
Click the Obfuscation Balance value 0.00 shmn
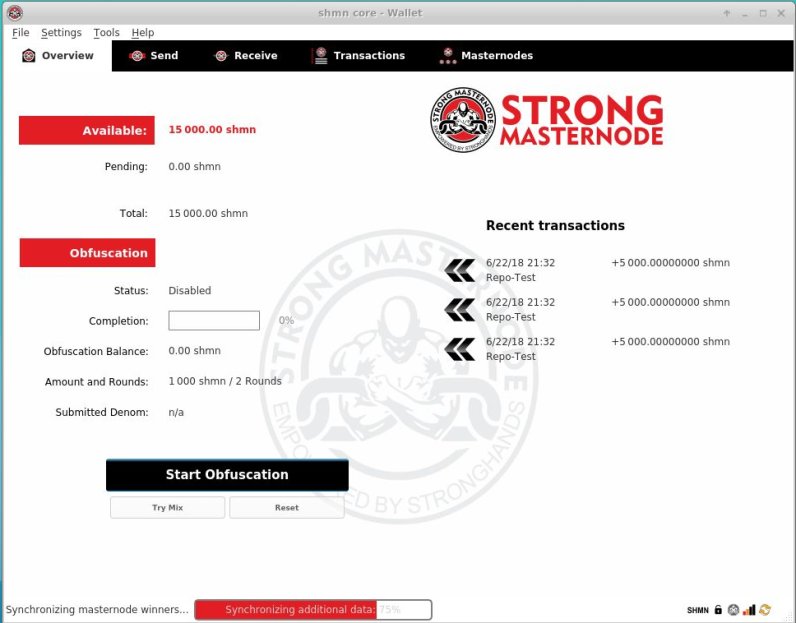194,351
